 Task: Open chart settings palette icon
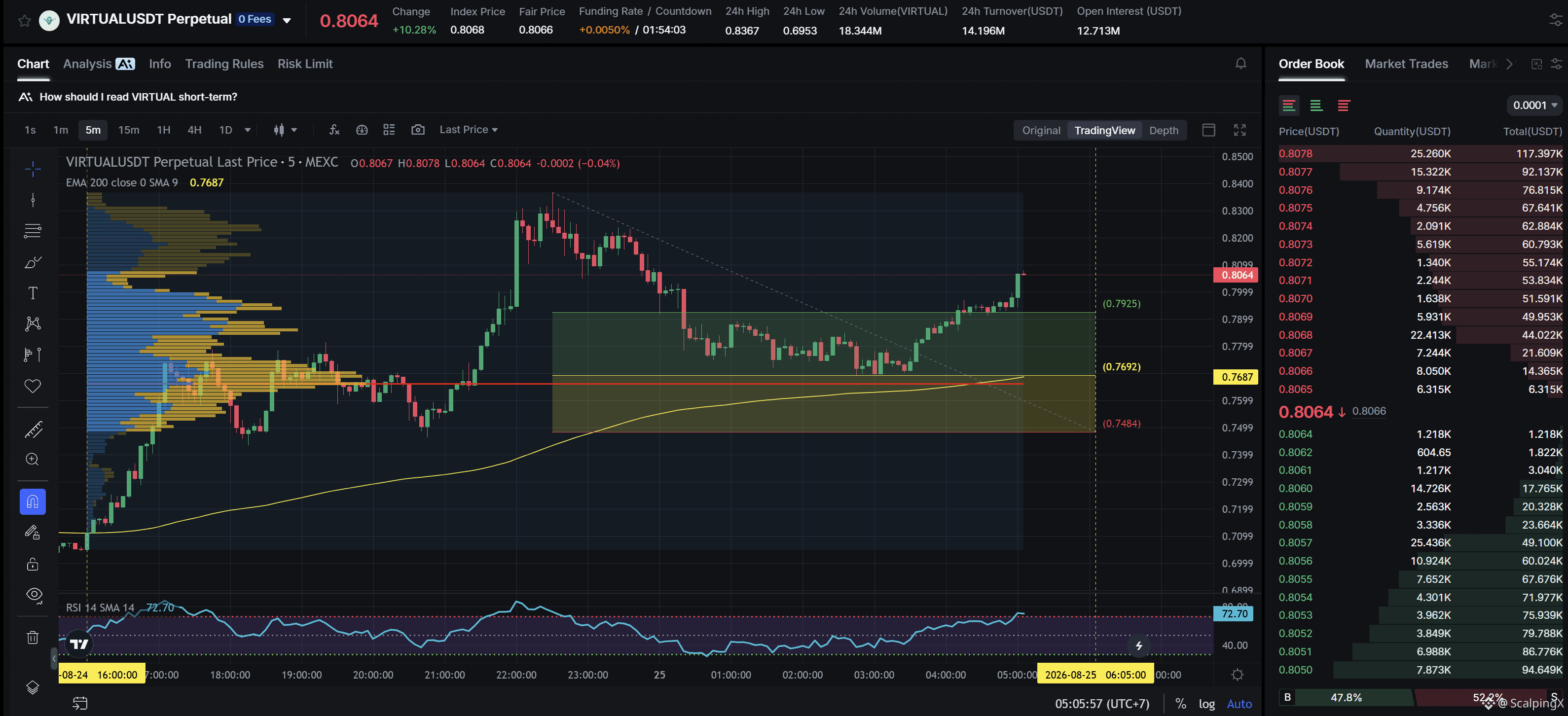362,130
